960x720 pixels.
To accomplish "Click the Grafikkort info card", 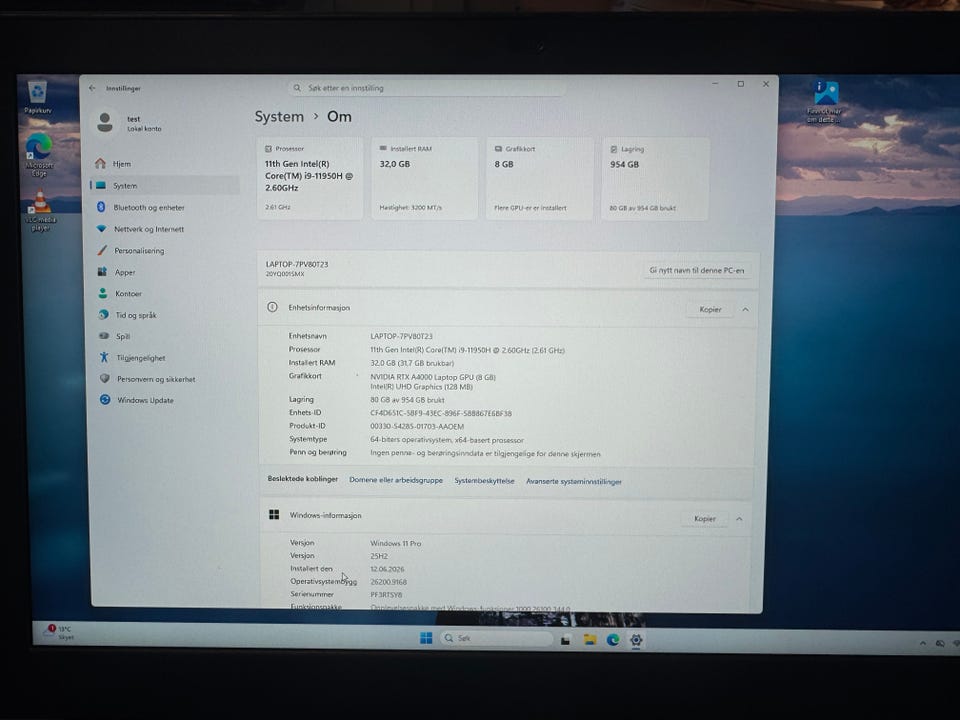I will [x=540, y=179].
